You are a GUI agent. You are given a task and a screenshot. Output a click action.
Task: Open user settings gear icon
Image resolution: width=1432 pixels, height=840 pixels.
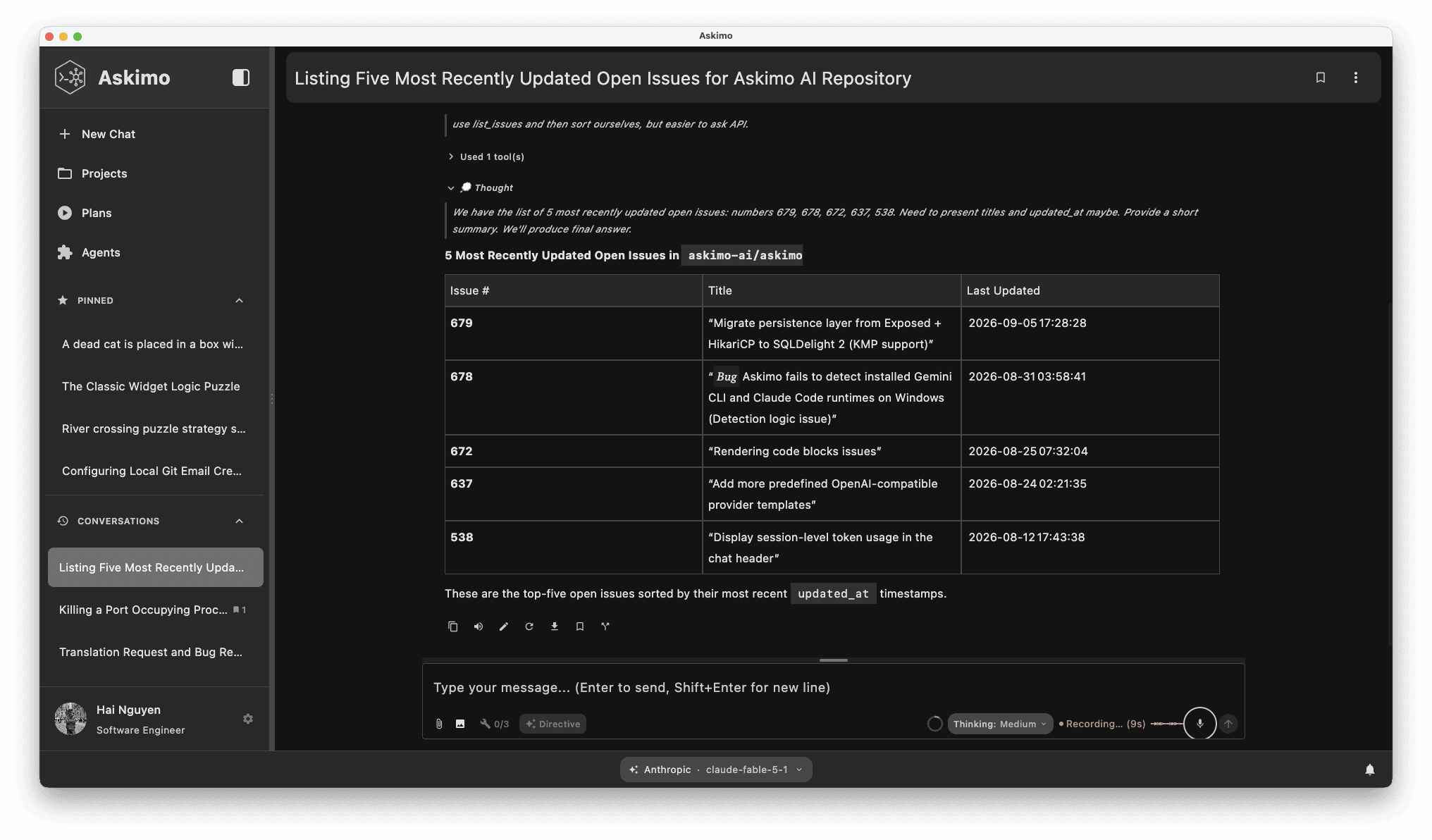pos(248,719)
